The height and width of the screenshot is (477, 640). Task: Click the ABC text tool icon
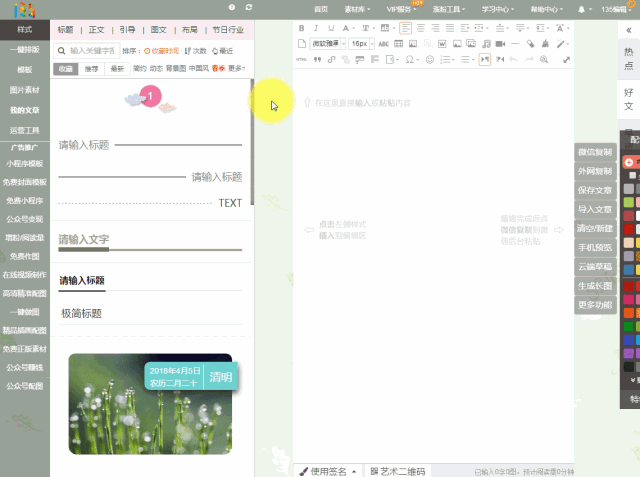tap(384, 44)
